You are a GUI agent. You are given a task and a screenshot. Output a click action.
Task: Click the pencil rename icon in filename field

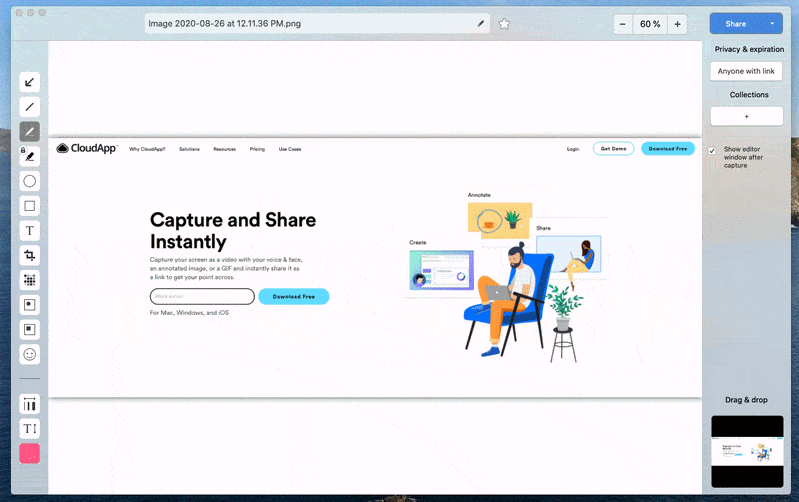481,23
